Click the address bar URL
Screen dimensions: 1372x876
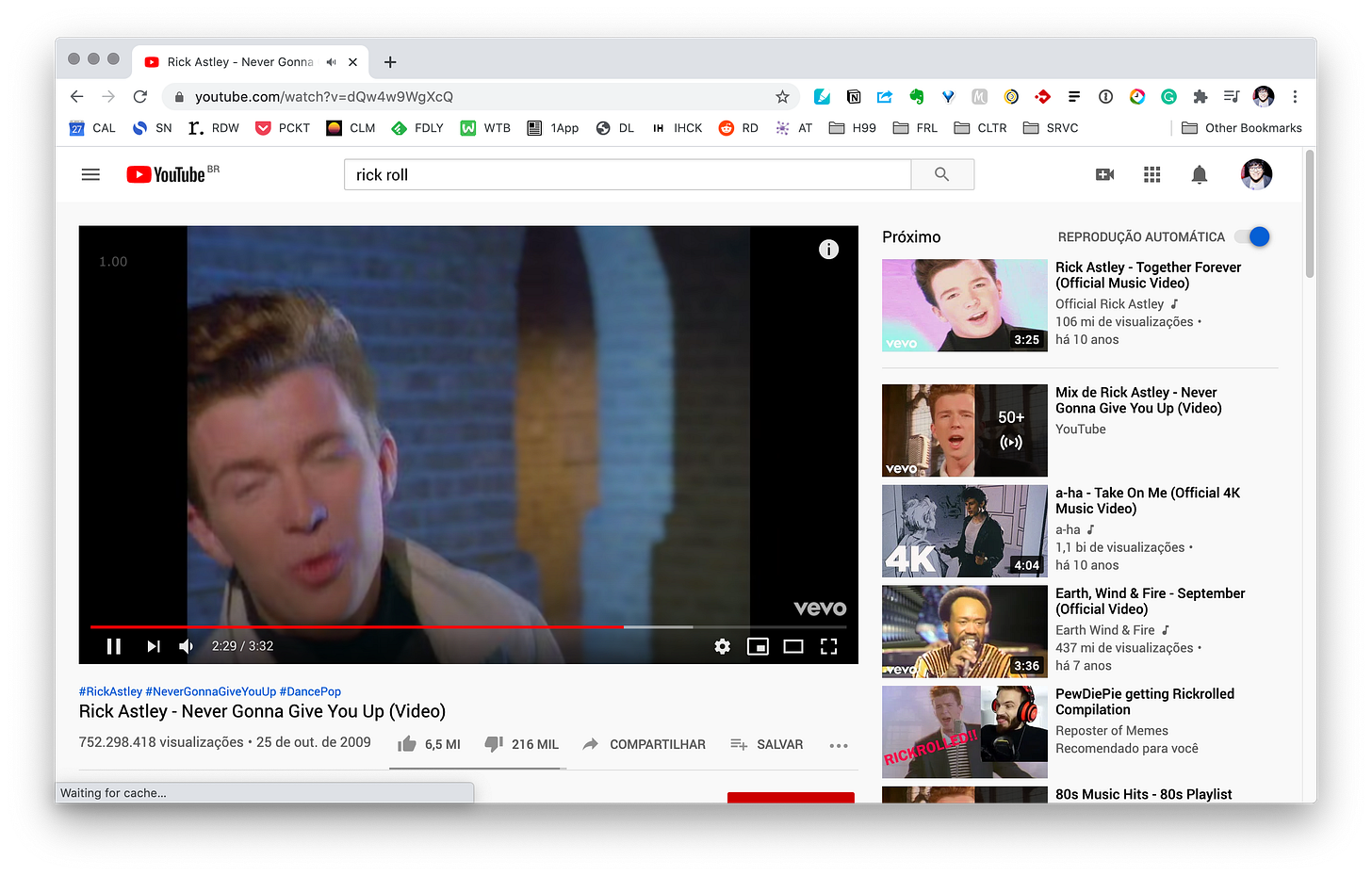(324, 97)
